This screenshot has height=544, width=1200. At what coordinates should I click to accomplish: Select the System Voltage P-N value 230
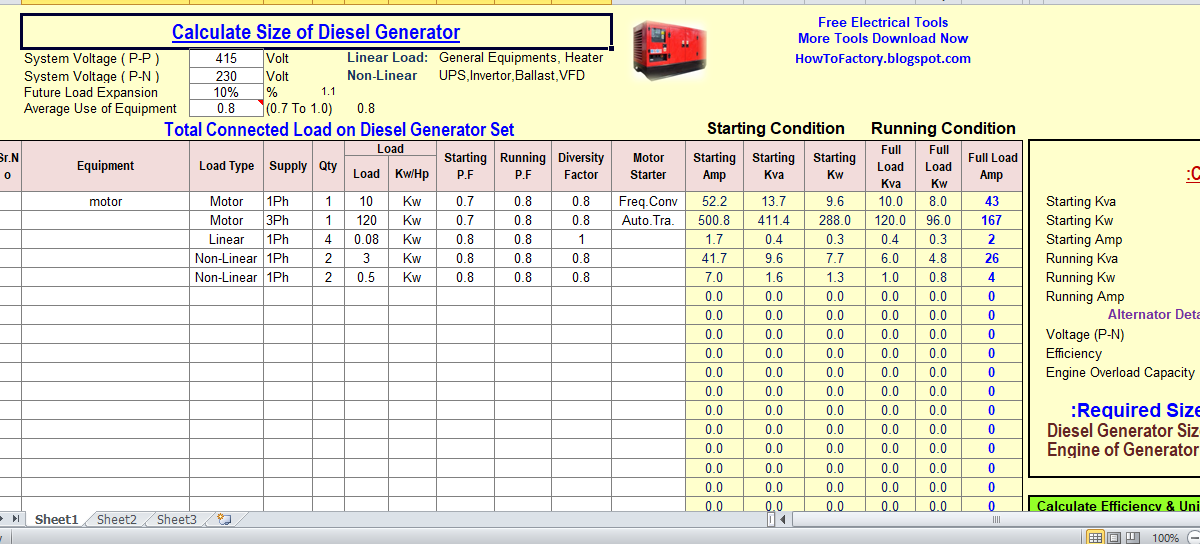[226, 76]
